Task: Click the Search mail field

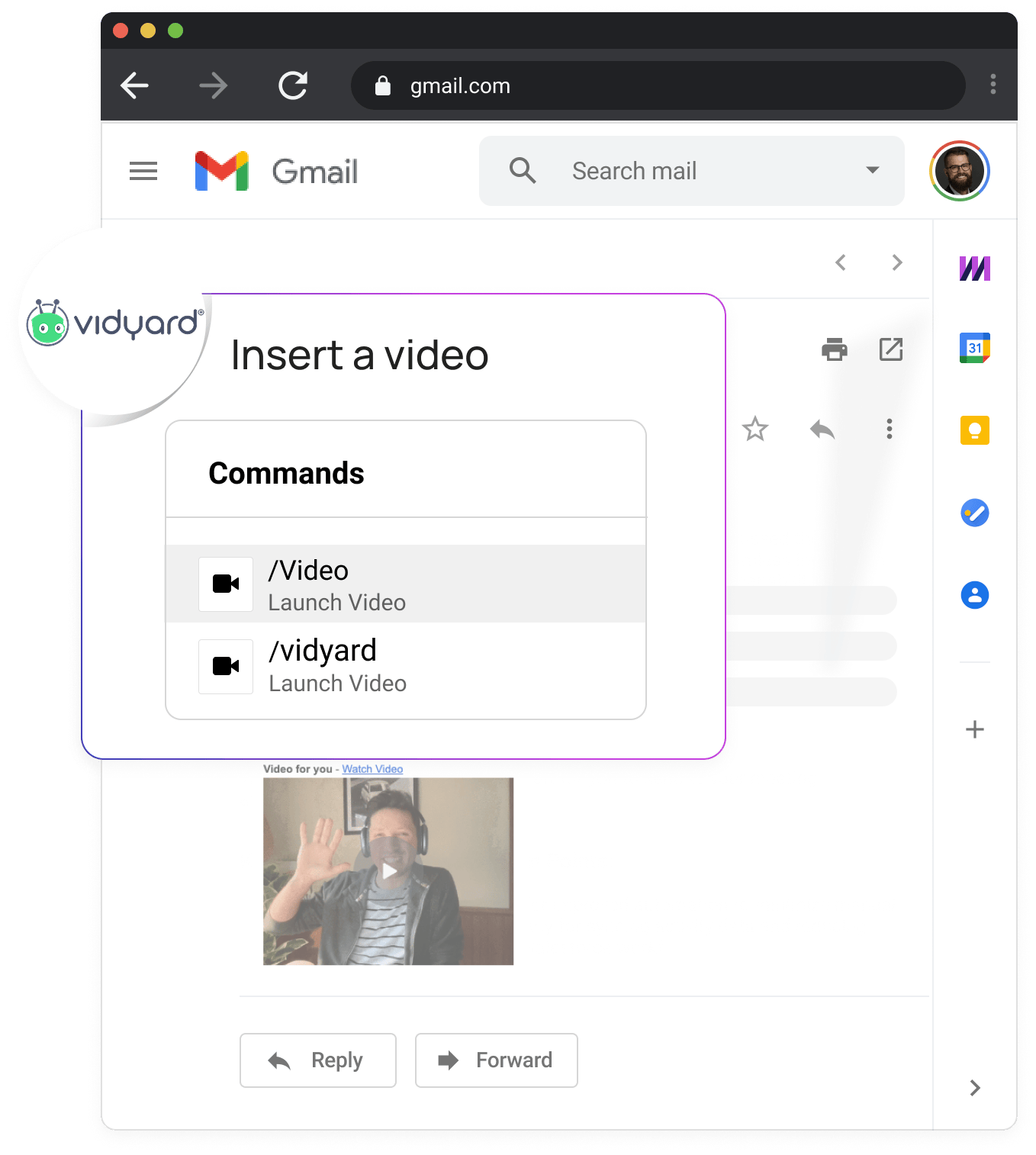Action: (x=691, y=171)
